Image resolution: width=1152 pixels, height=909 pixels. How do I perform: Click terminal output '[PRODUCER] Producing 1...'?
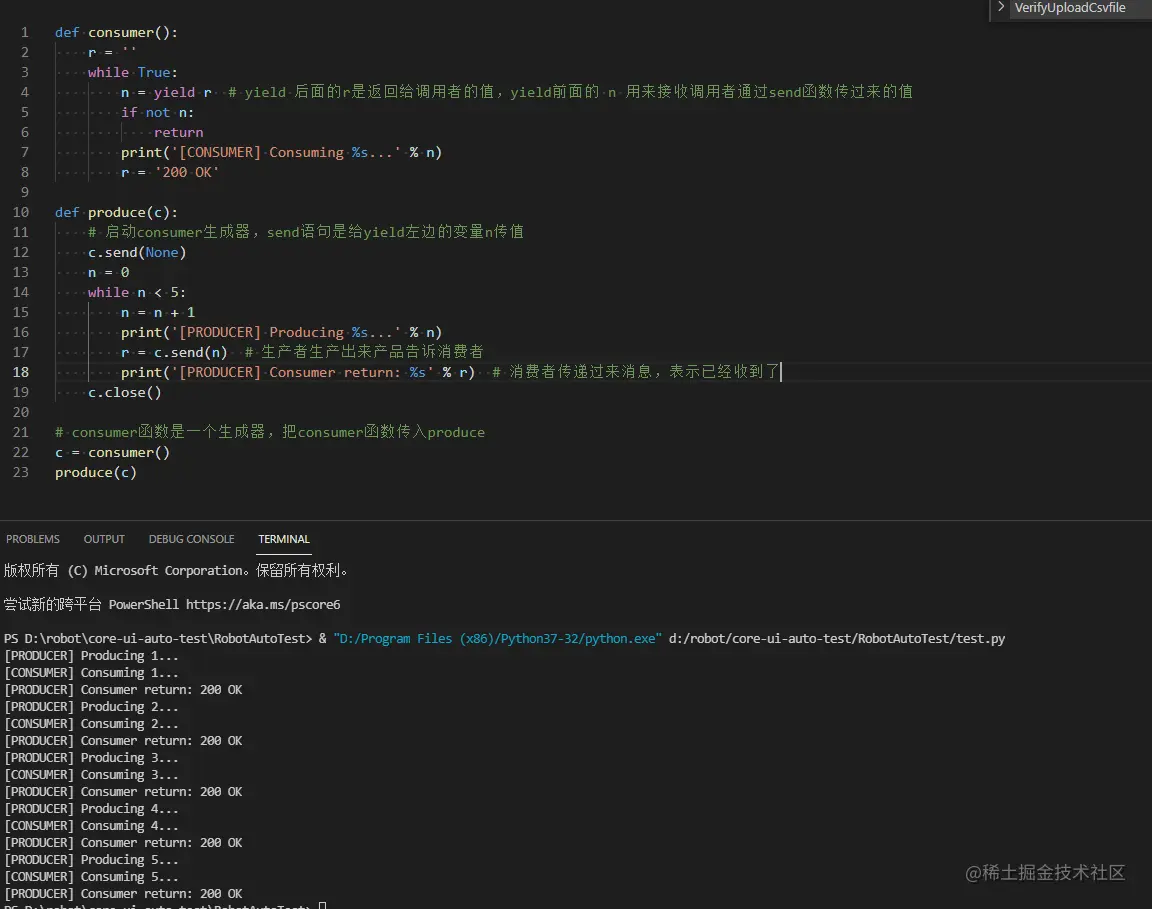tap(91, 655)
